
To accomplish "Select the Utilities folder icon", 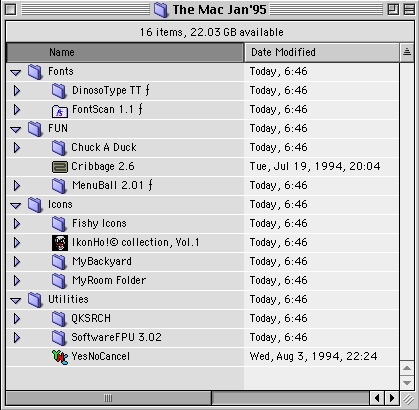I will (x=35, y=300).
